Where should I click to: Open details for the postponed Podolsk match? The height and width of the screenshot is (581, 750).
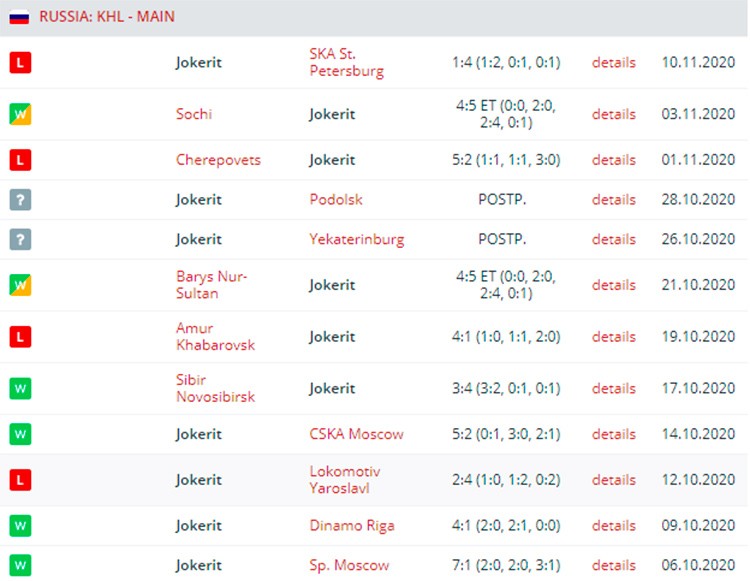(614, 199)
